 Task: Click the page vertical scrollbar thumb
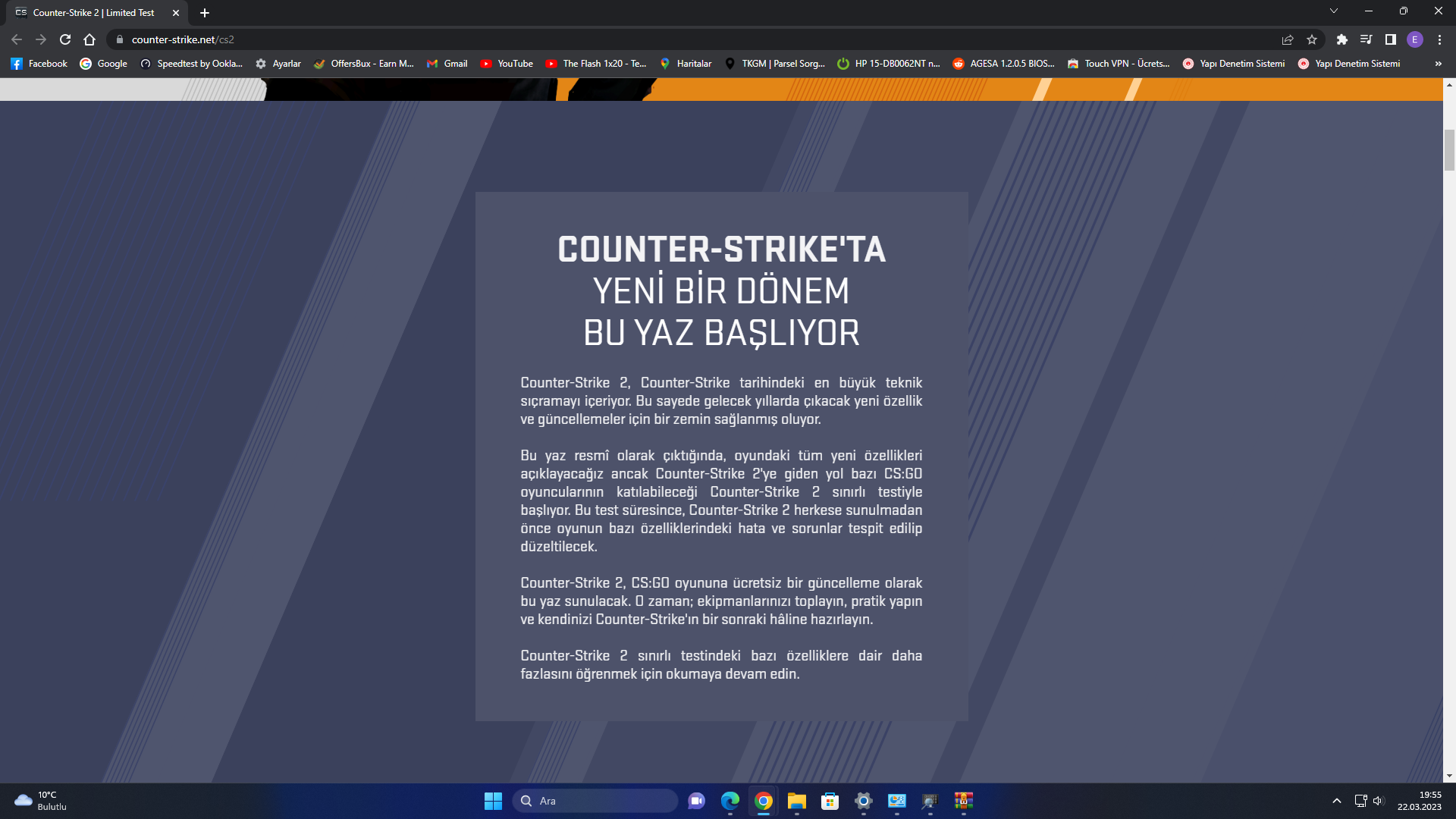1449,150
